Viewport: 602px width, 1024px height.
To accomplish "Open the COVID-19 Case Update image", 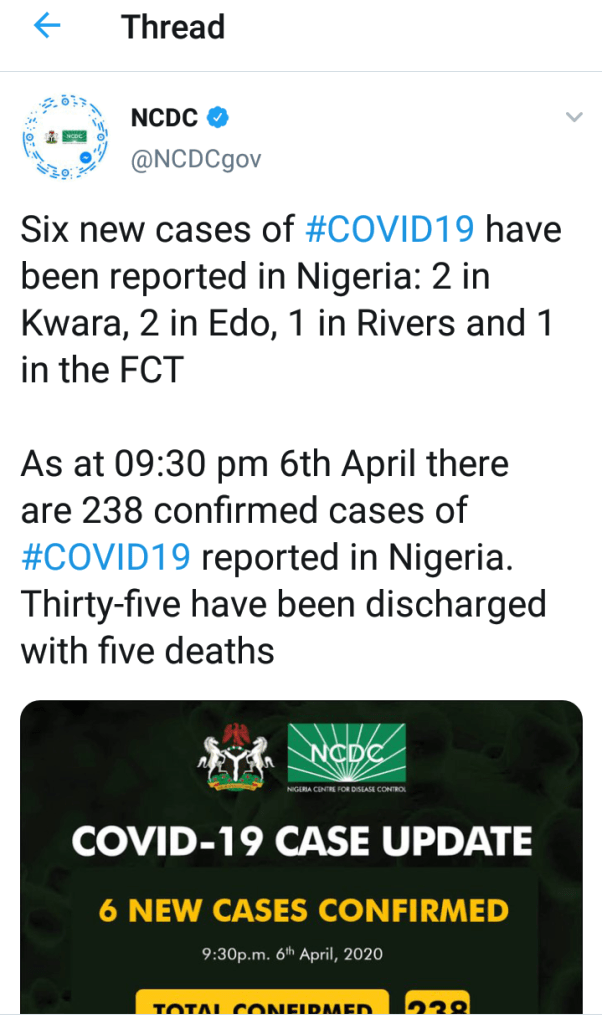I will tap(301, 860).
